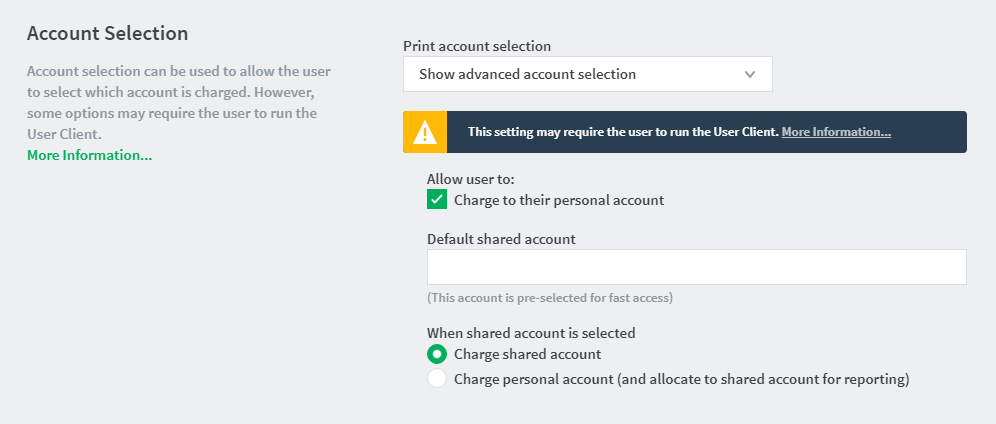
Task: Click the Charge shared account label text
Action: click(x=528, y=354)
